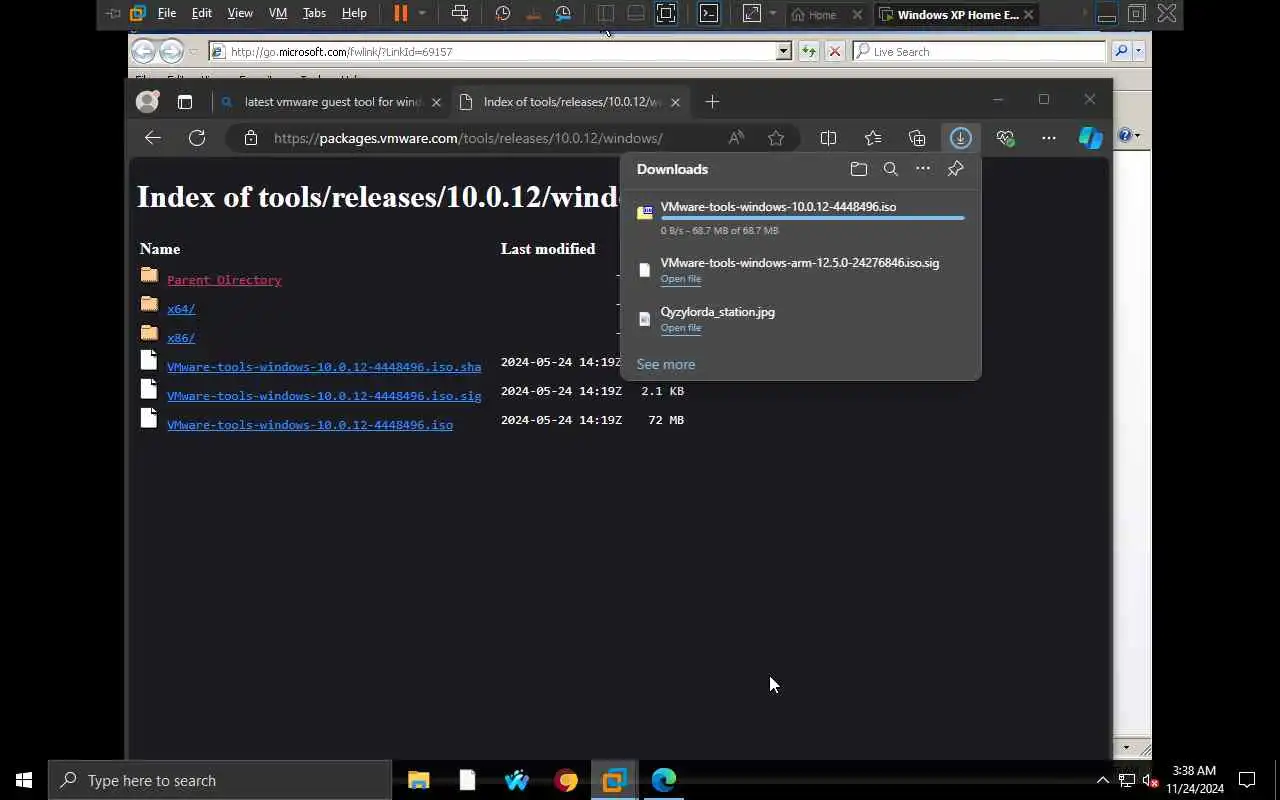Click the Read aloud icon

pos(736,138)
